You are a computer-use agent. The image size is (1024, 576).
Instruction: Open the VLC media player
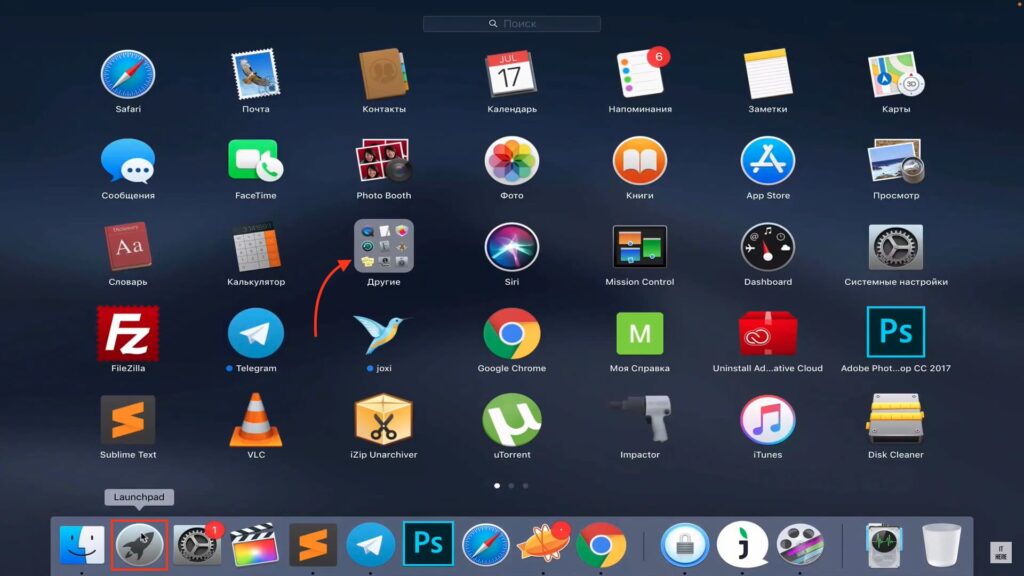pos(255,419)
